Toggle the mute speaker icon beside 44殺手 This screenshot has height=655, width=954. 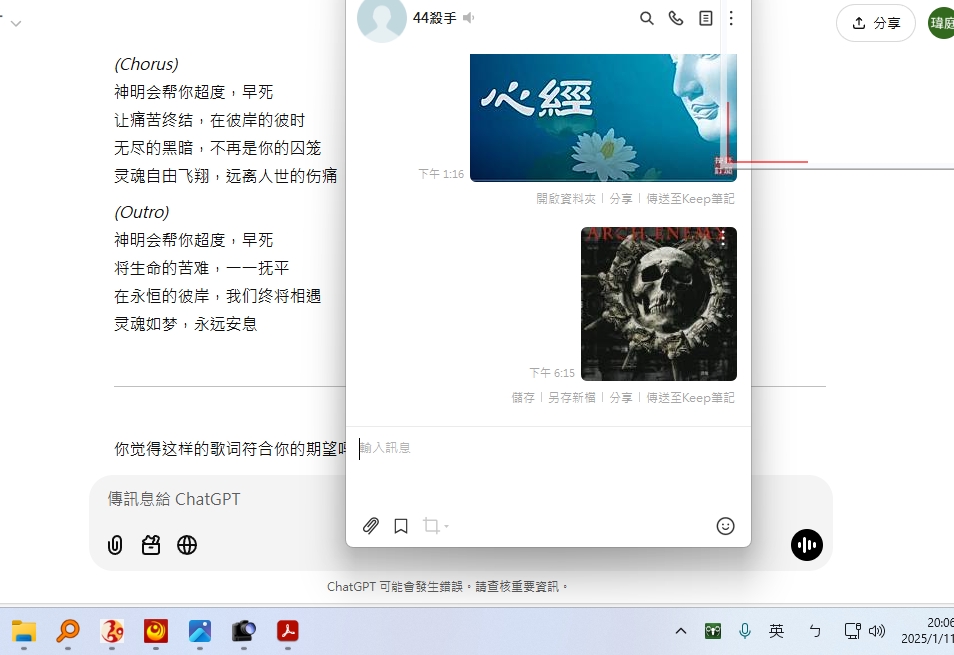pyautogui.click(x=468, y=18)
